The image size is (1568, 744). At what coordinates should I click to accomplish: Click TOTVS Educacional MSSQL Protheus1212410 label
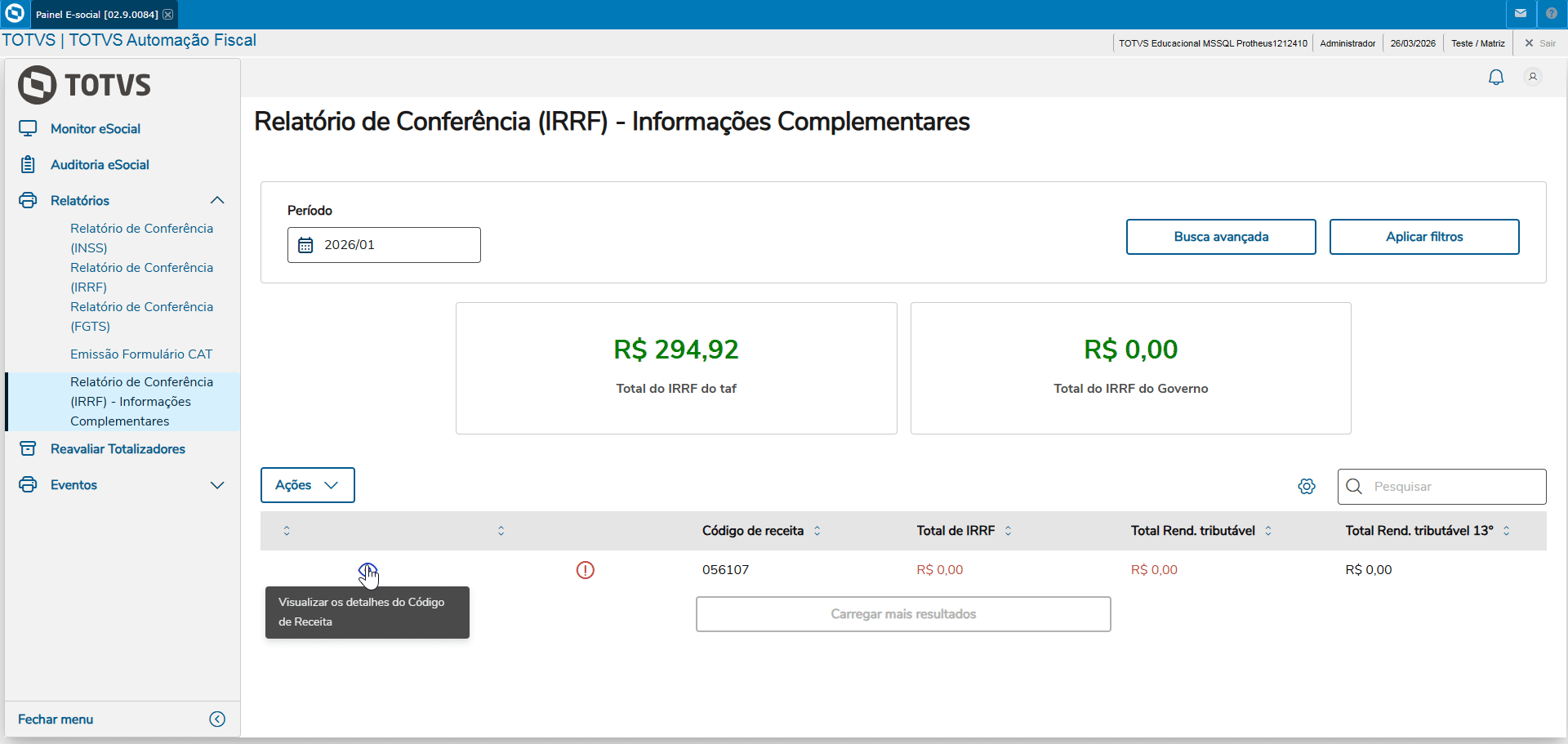(1213, 43)
